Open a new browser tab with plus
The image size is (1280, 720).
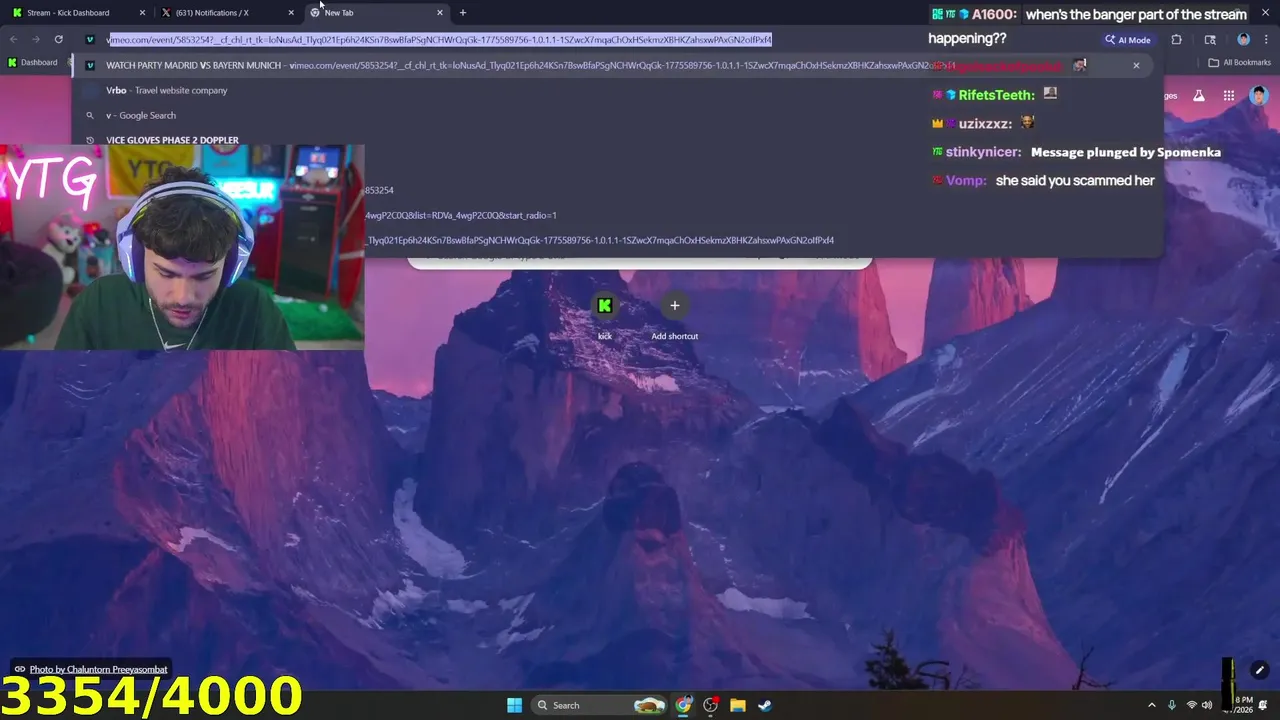pyautogui.click(x=463, y=13)
